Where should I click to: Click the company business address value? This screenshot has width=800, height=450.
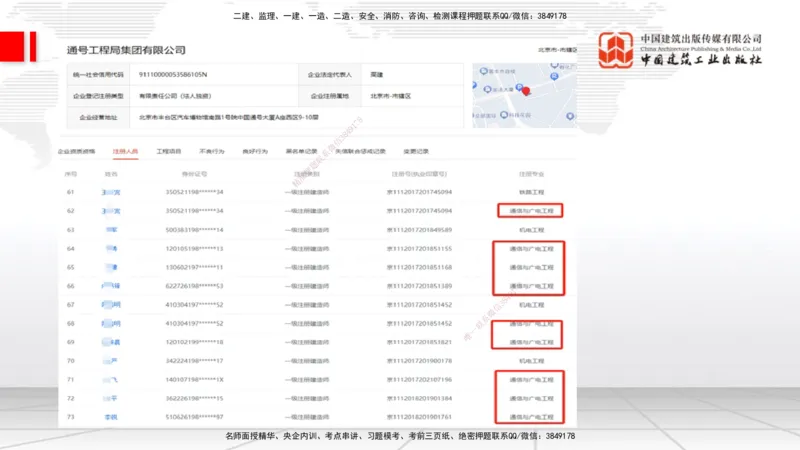coord(229,117)
